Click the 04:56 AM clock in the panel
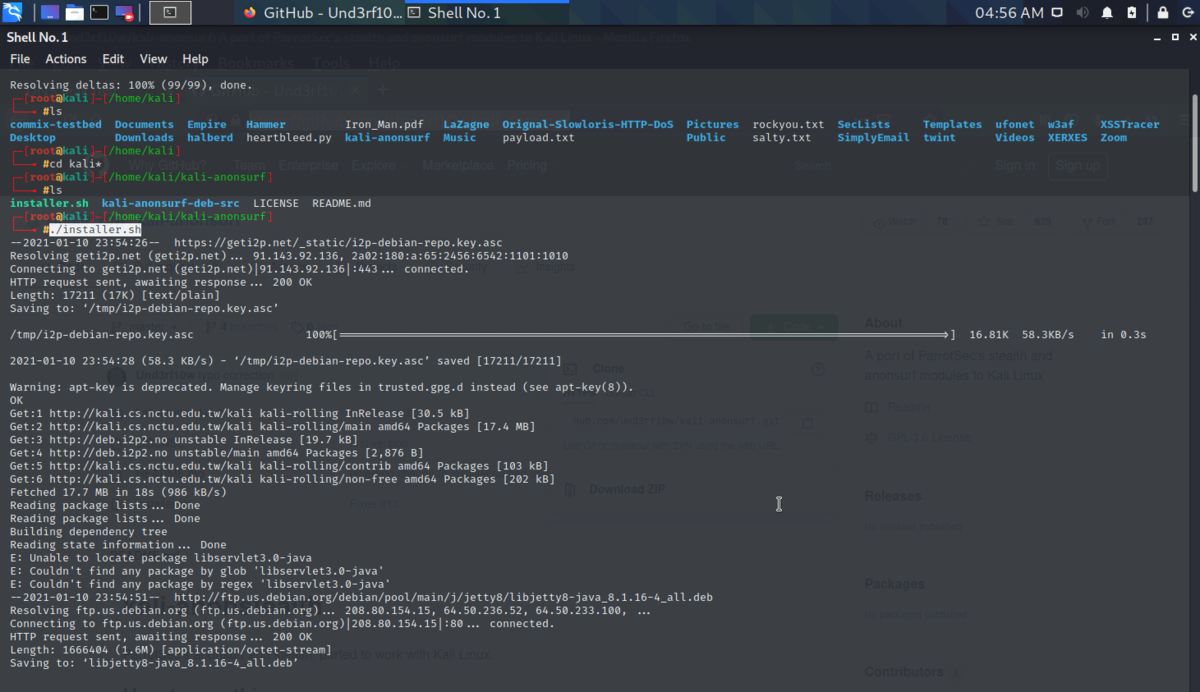The width and height of the screenshot is (1200, 692). 1009,13
